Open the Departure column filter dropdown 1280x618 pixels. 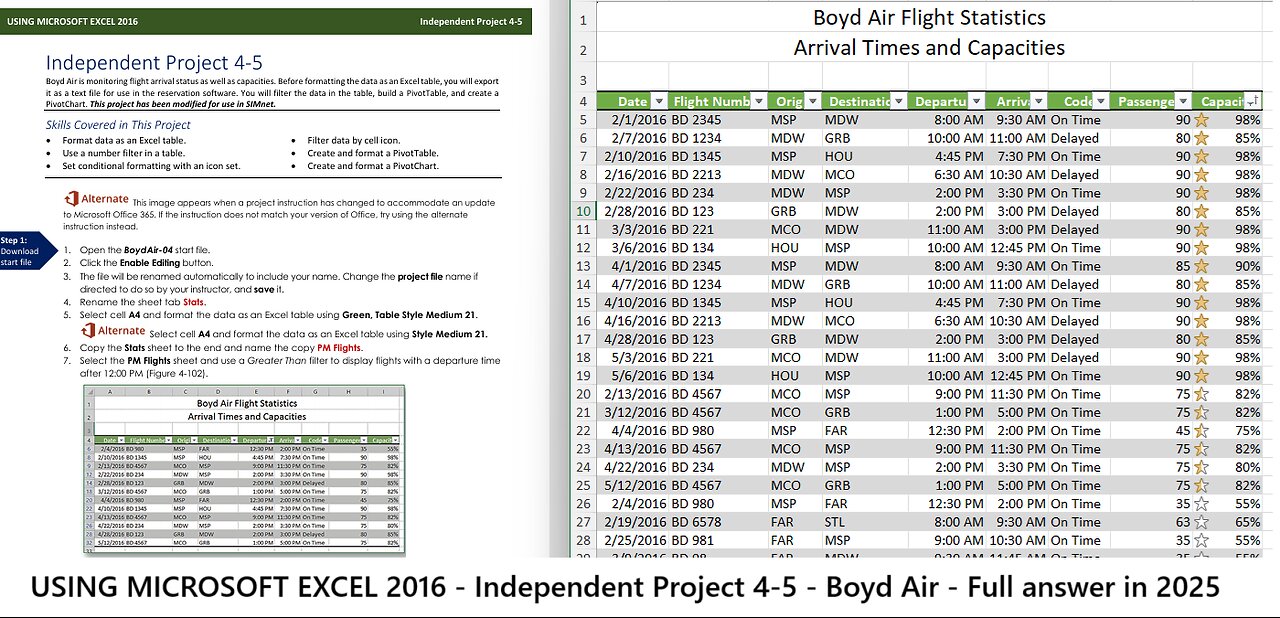click(x=977, y=101)
